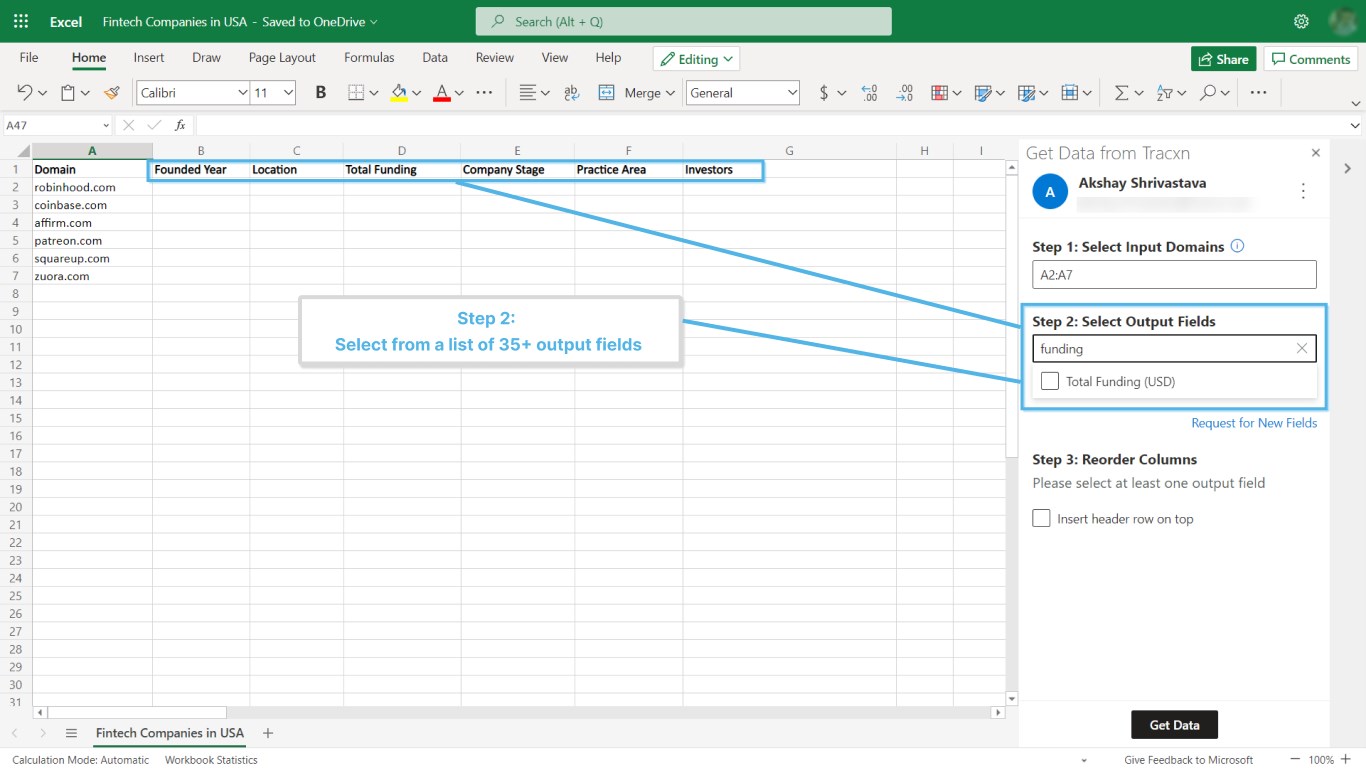This screenshot has width=1366, height=768.
Task: Toggle Wrap Text
Action: [x=572, y=93]
